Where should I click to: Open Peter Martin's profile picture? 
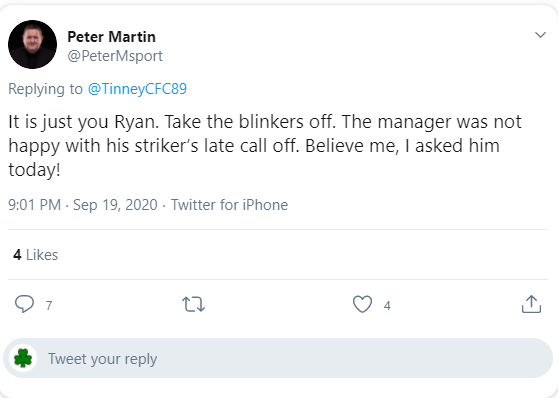tap(32, 44)
